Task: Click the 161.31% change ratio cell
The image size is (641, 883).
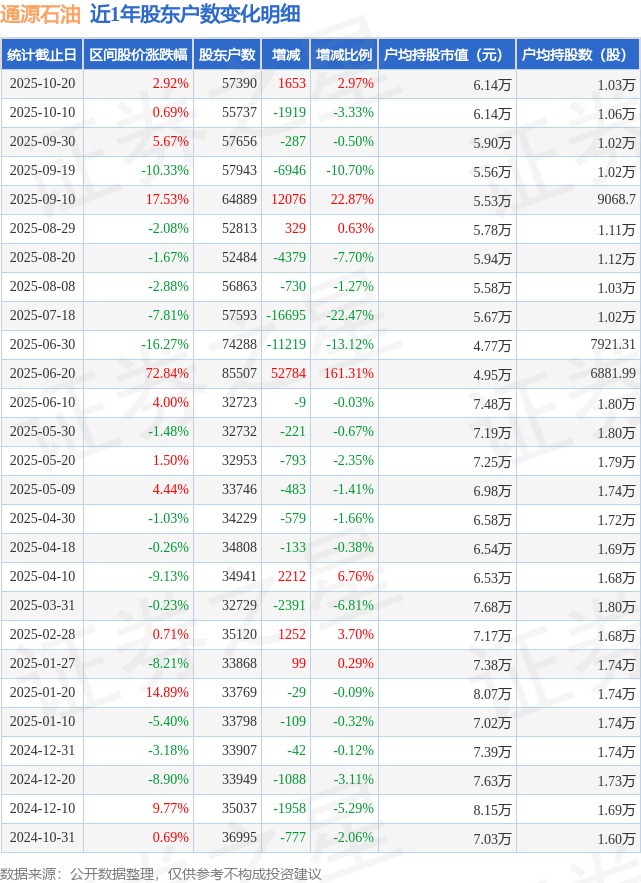Action: coord(348,373)
